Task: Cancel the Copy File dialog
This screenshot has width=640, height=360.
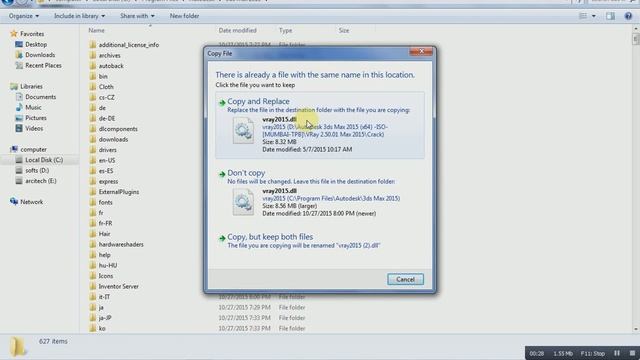Action: click(x=405, y=280)
